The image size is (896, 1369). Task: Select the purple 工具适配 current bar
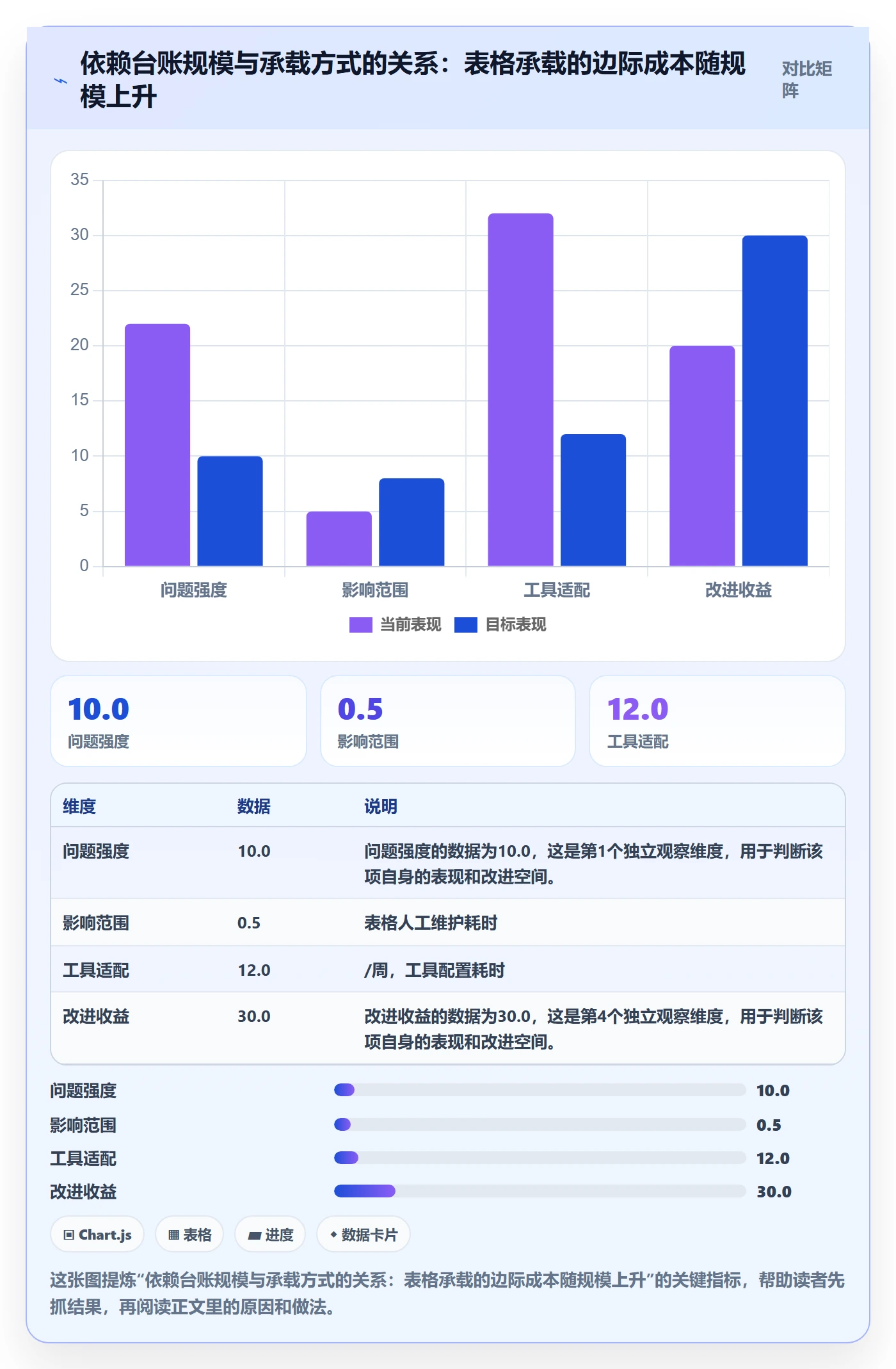tap(520, 389)
